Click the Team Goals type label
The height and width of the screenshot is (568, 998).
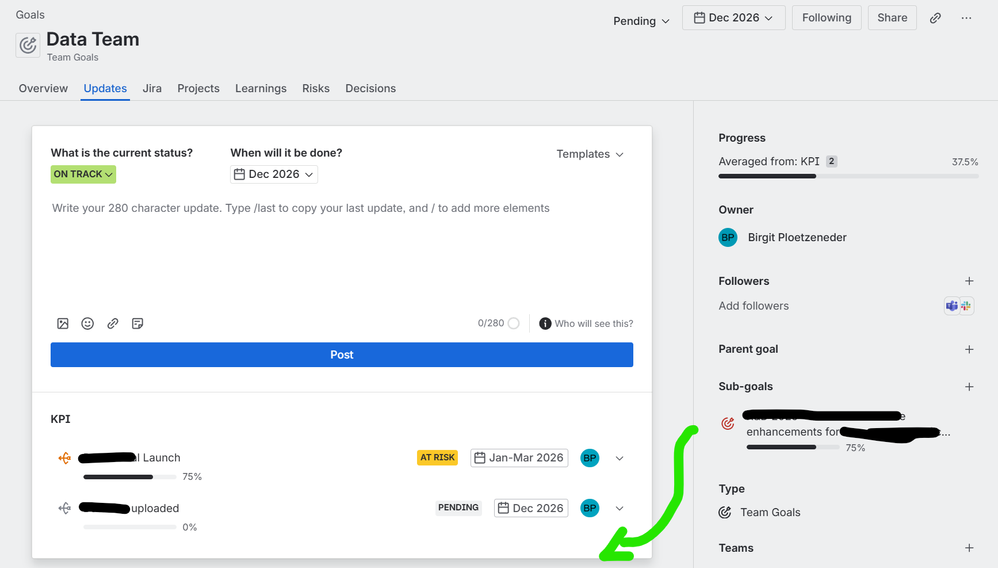770,513
